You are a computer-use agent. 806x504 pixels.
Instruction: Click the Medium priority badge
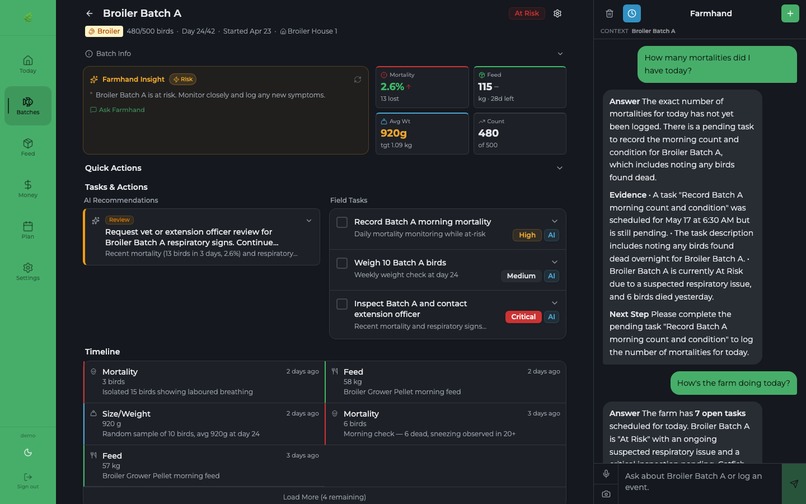coord(521,276)
